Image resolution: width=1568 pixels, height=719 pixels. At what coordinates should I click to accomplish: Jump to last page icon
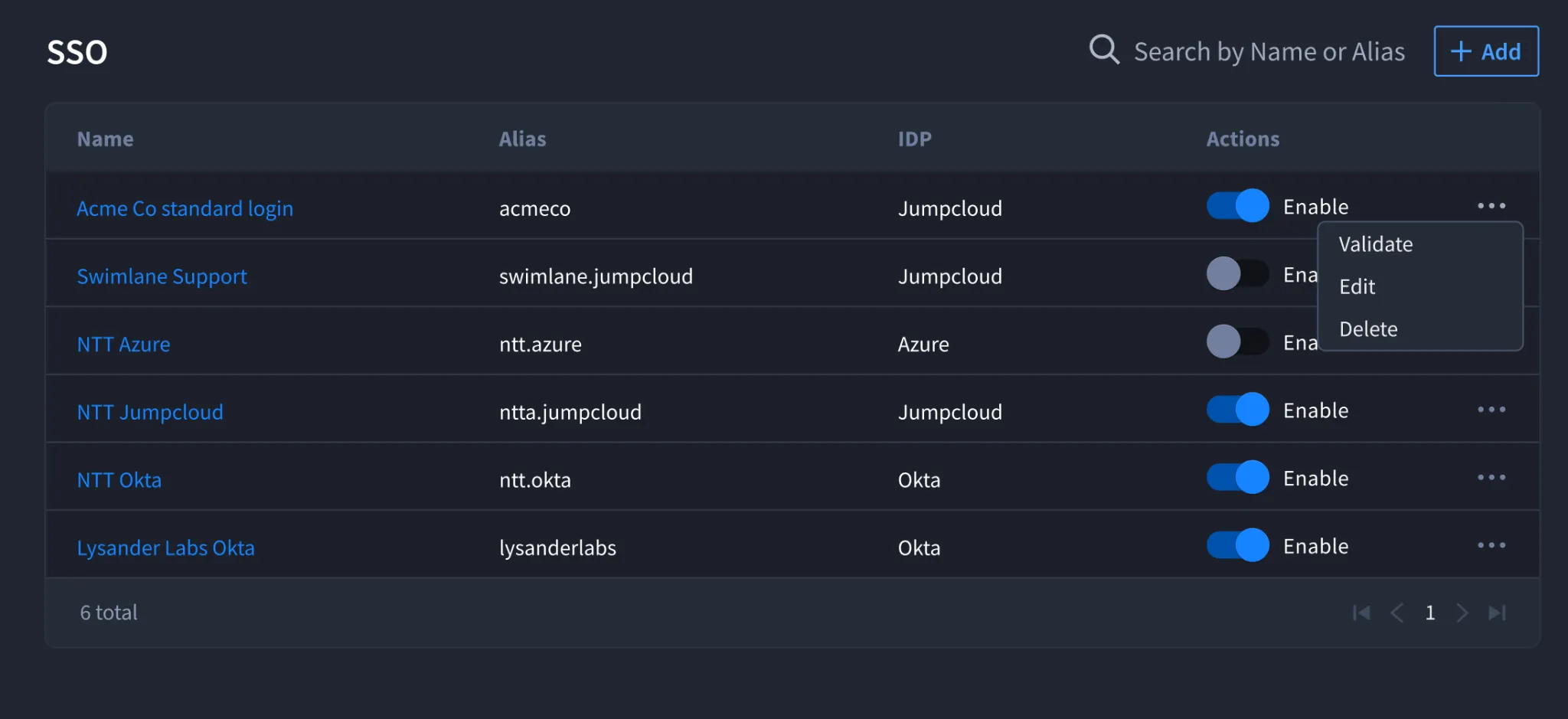[x=1498, y=613]
